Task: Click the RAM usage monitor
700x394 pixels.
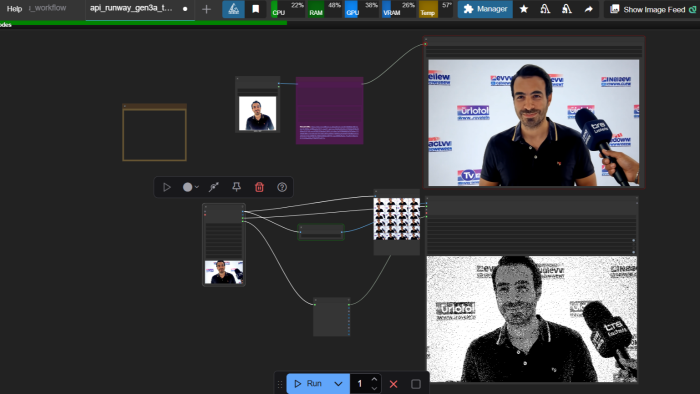Action: 325,9
